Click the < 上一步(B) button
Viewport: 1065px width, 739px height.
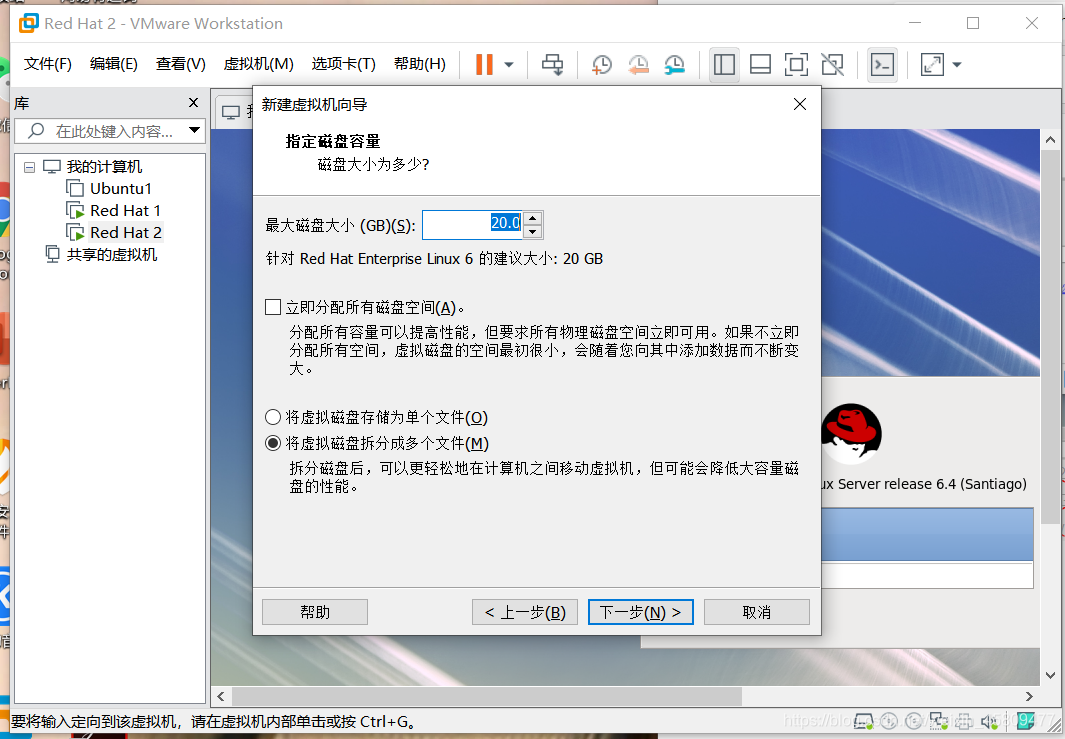point(525,612)
